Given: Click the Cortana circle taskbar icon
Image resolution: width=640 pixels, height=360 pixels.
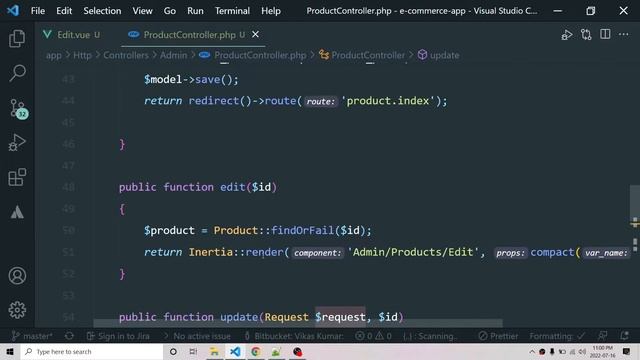Looking at the screenshot, I should tap(173, 351).
